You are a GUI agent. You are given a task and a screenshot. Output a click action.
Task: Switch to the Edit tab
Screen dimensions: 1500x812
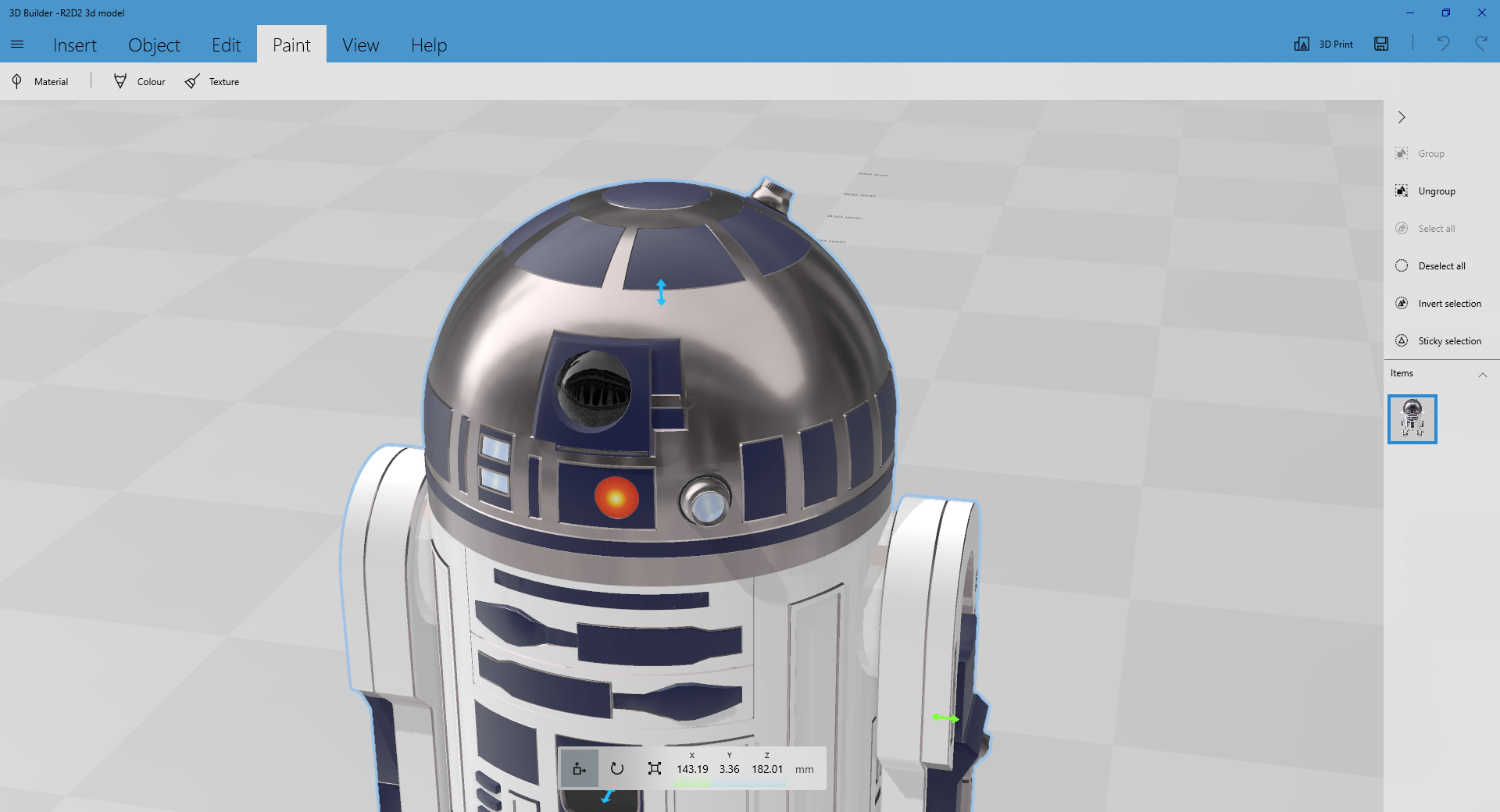[x=226, y=45]
